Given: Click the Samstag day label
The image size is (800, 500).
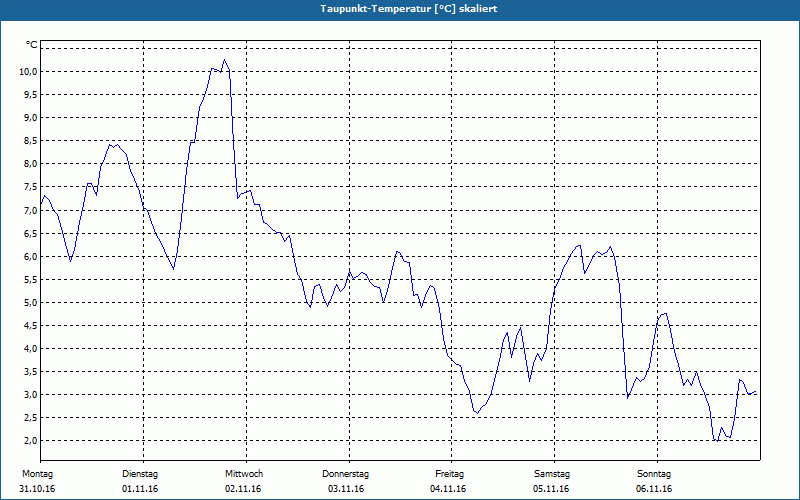Looking at the screenshot, I should (552, 474).
